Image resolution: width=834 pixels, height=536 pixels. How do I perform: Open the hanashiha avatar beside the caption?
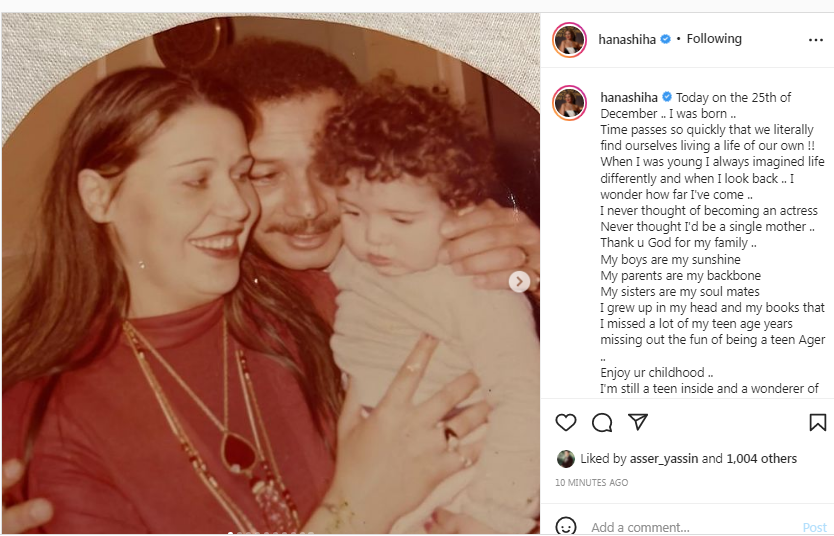point(569,103)
